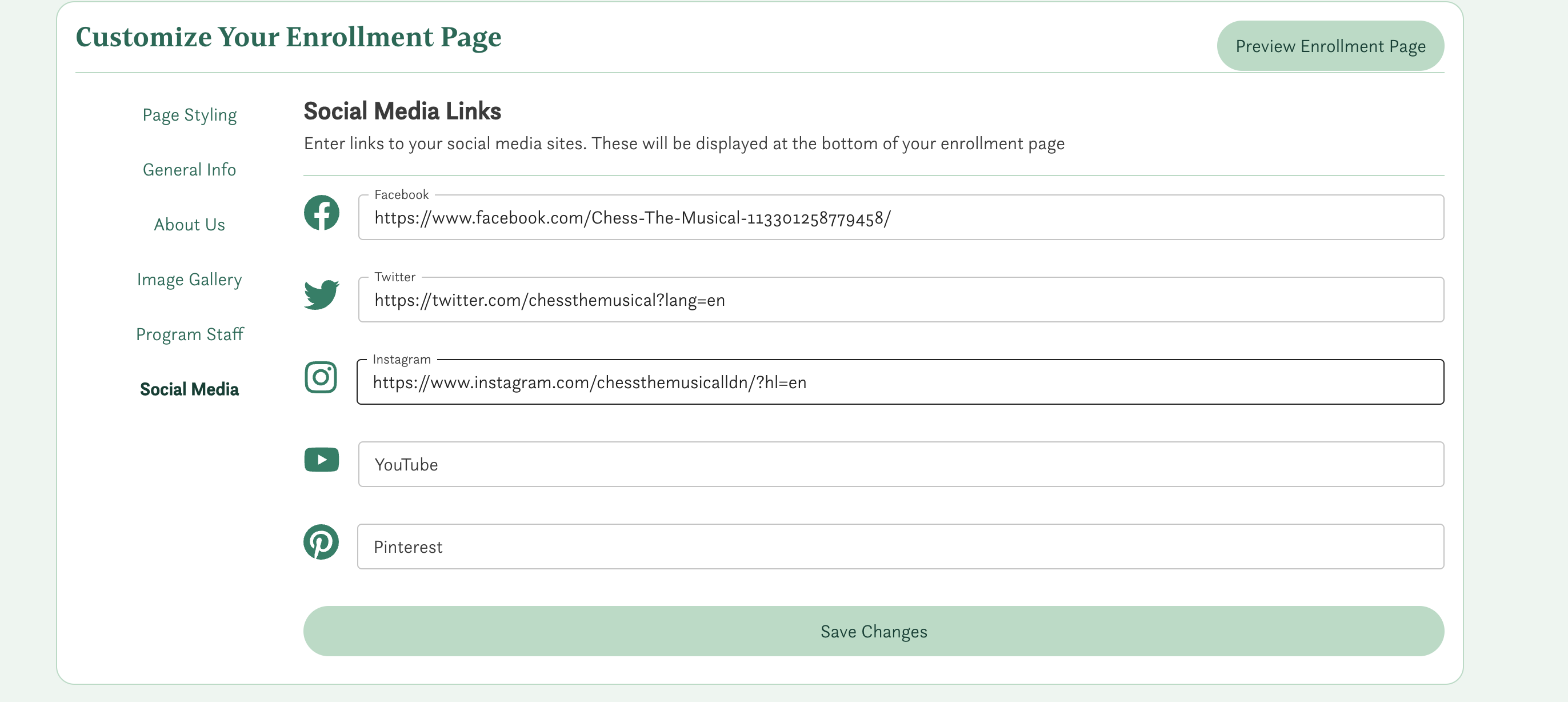Click the Social Media Links heading
The width and height of the screenshot is (1568, 702).
[402, 111]
